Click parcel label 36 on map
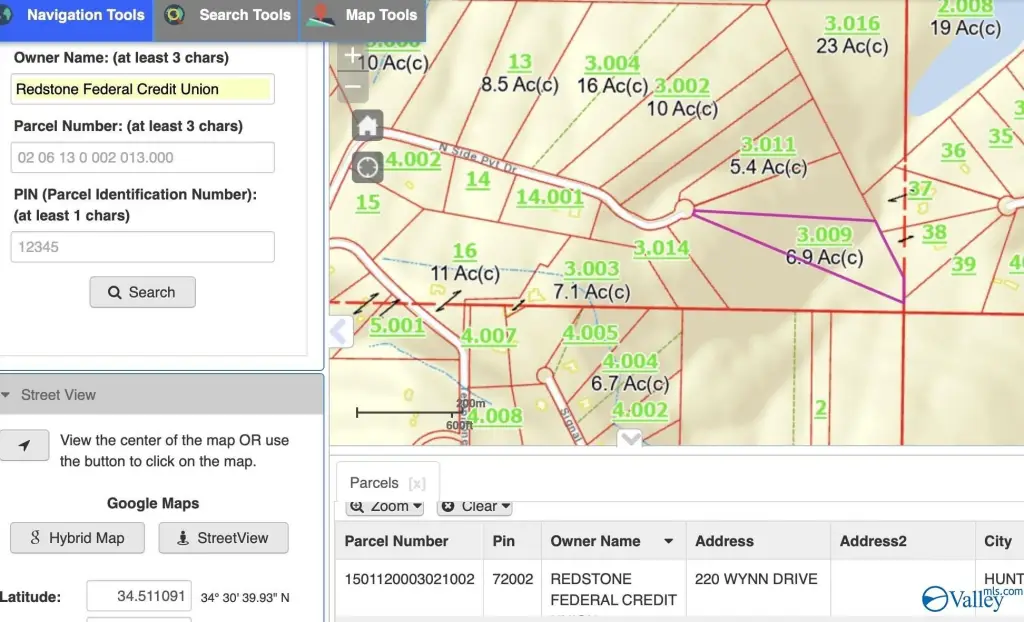Screen dimensions: 1024x622 (953, 151)
